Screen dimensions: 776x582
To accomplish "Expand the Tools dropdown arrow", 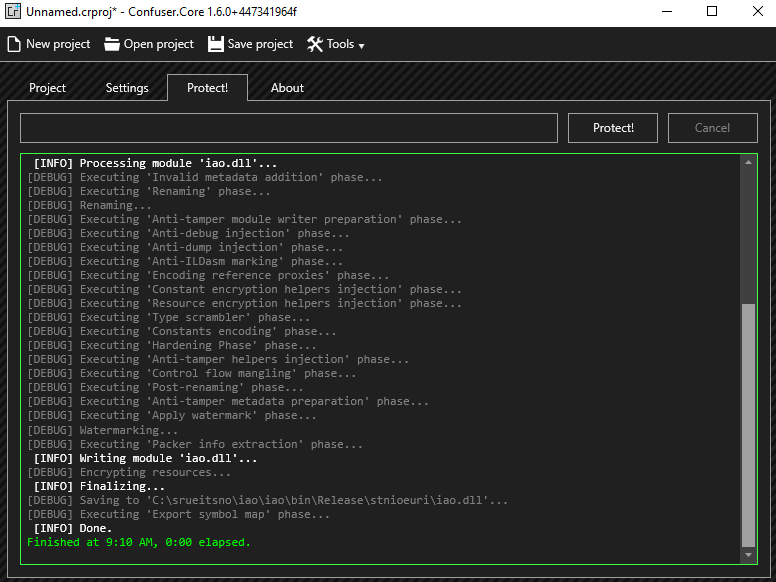I will click(x=361, y=46).
